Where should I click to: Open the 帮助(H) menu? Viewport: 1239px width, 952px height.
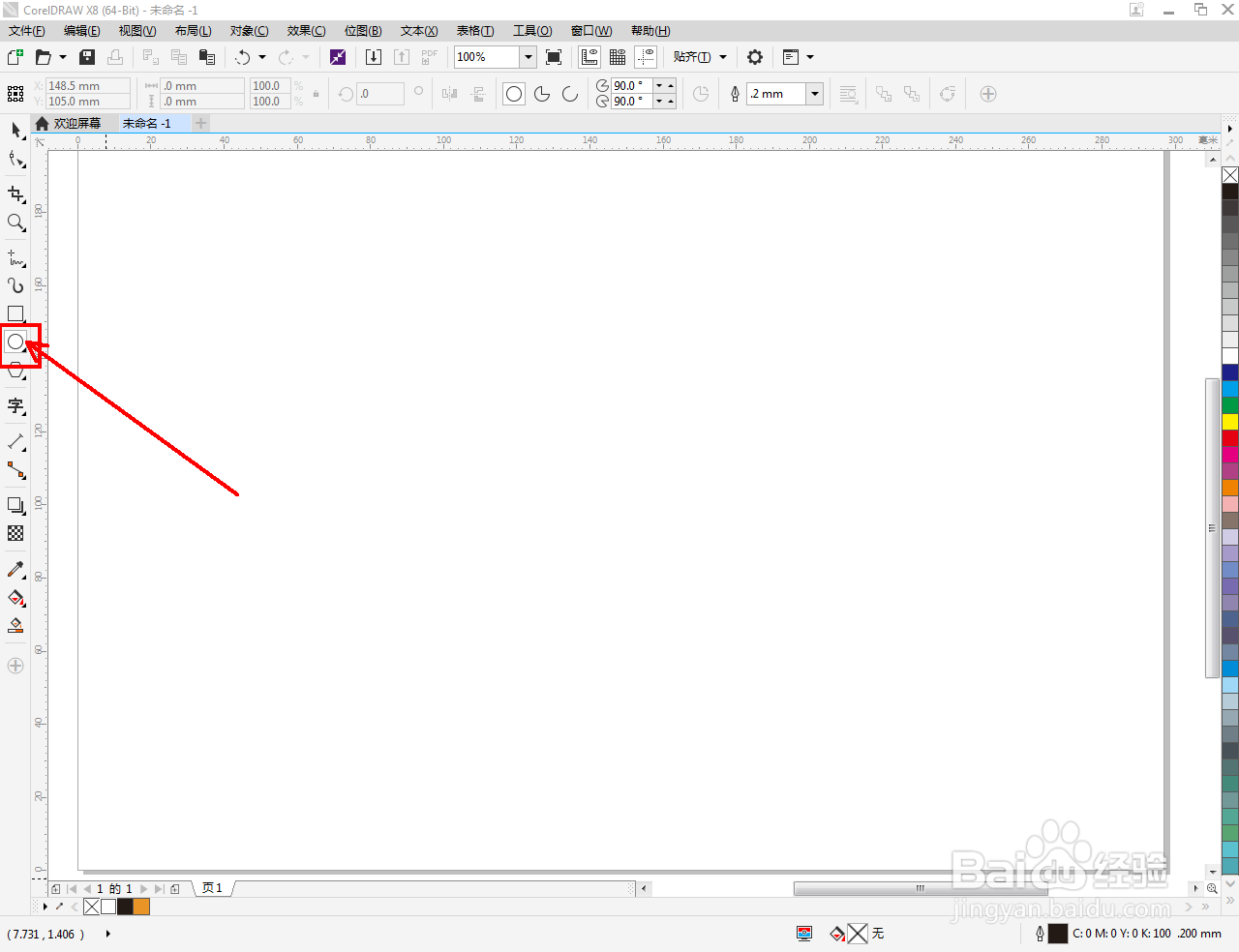coord(650,31)
